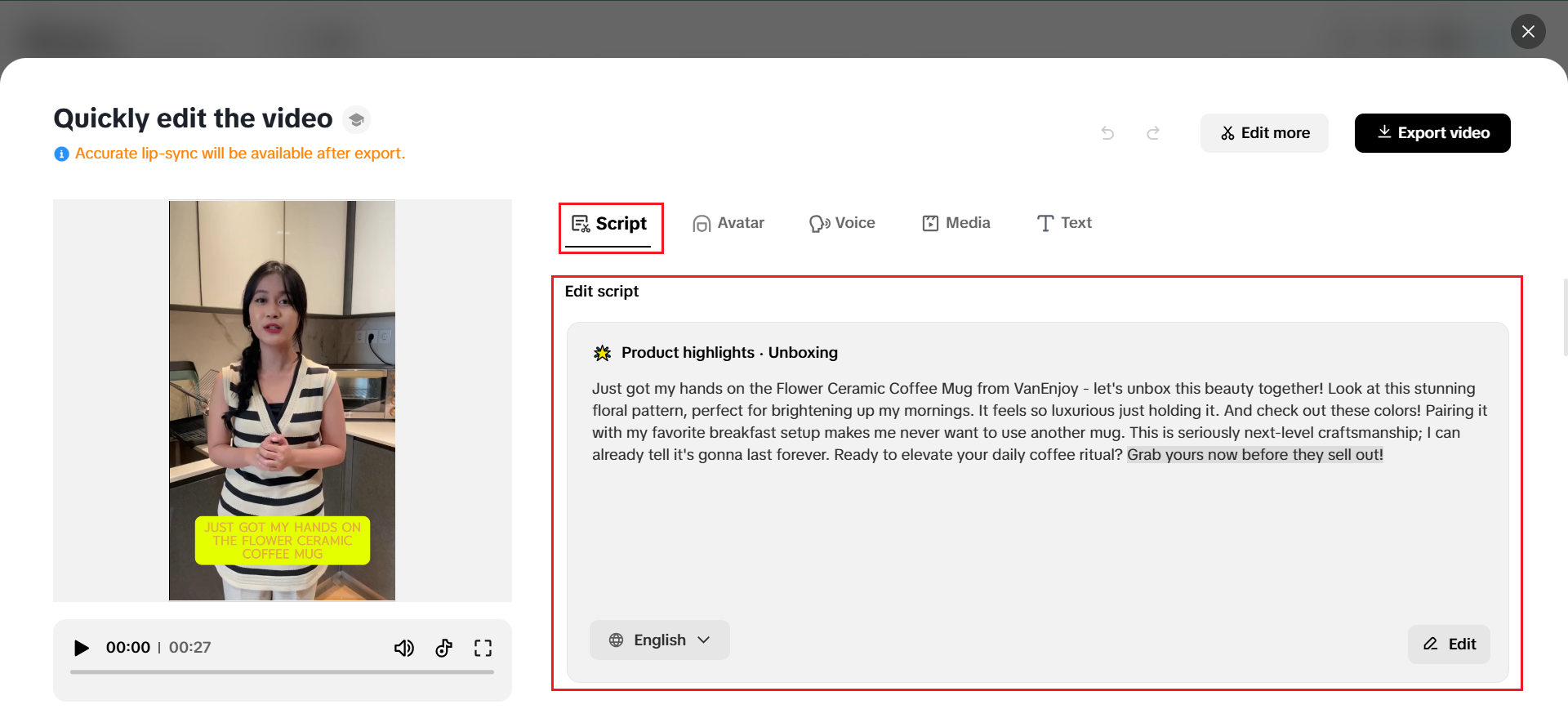Click the yellow caption on video

[x=283, y=541]
